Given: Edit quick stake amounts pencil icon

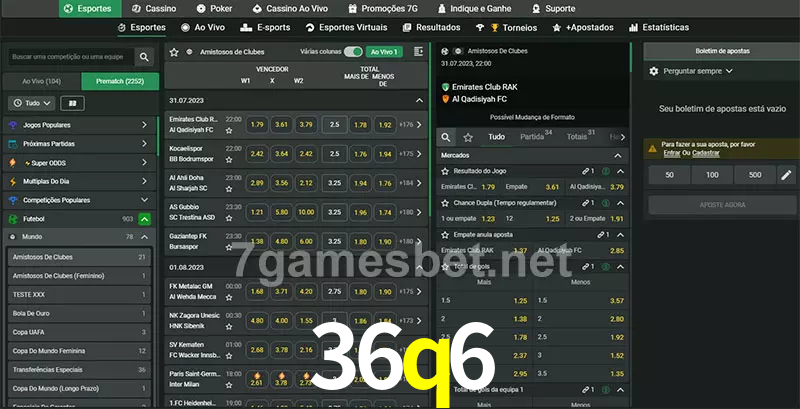Looking at the screenshot, I should [786, 175].
